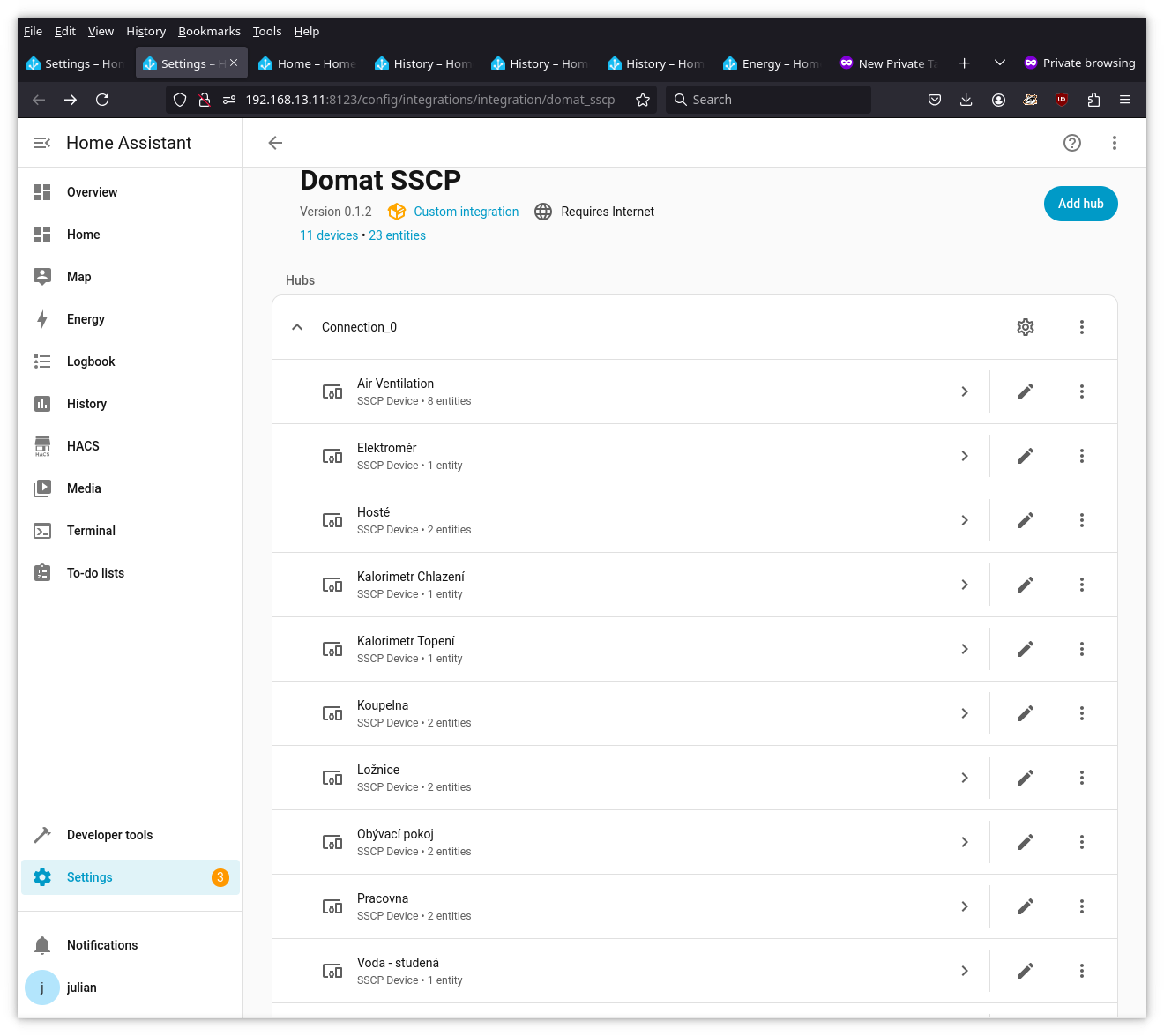Edit the Ložnice device with pencil icon
Screen dimensions: 1164x1036
1026,778
